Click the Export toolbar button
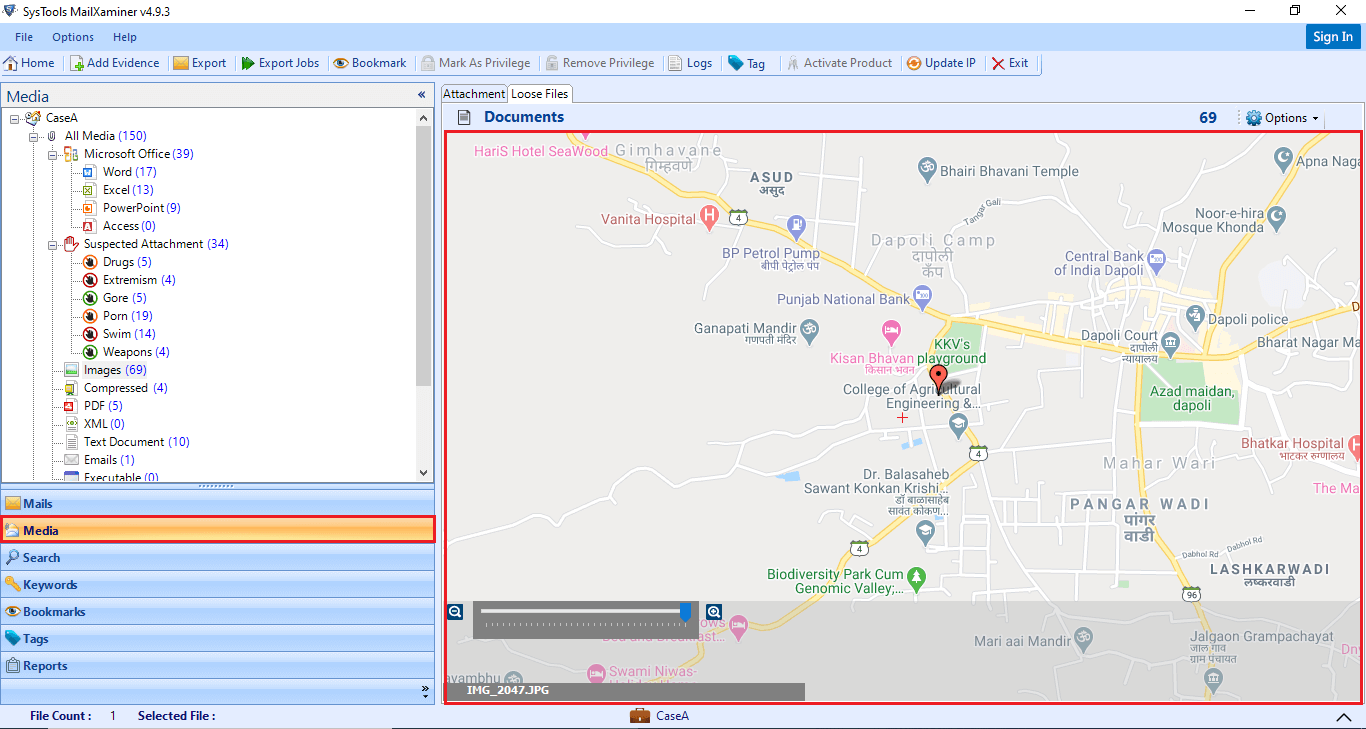Image resolution: width=1366 pixels, height=729 pixels. pos(200,63)
